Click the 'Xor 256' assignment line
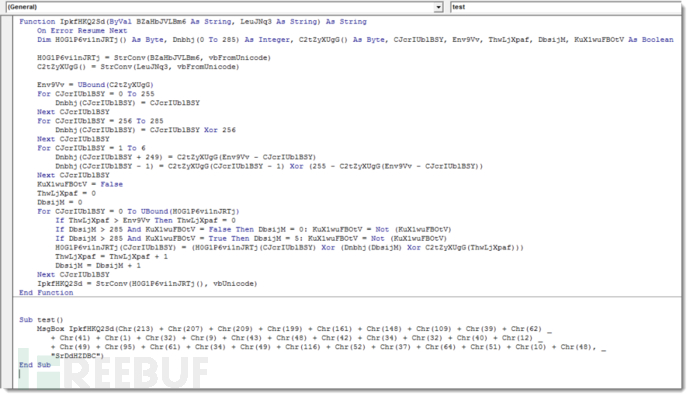 pyautogui.click(x=145, y=130)
